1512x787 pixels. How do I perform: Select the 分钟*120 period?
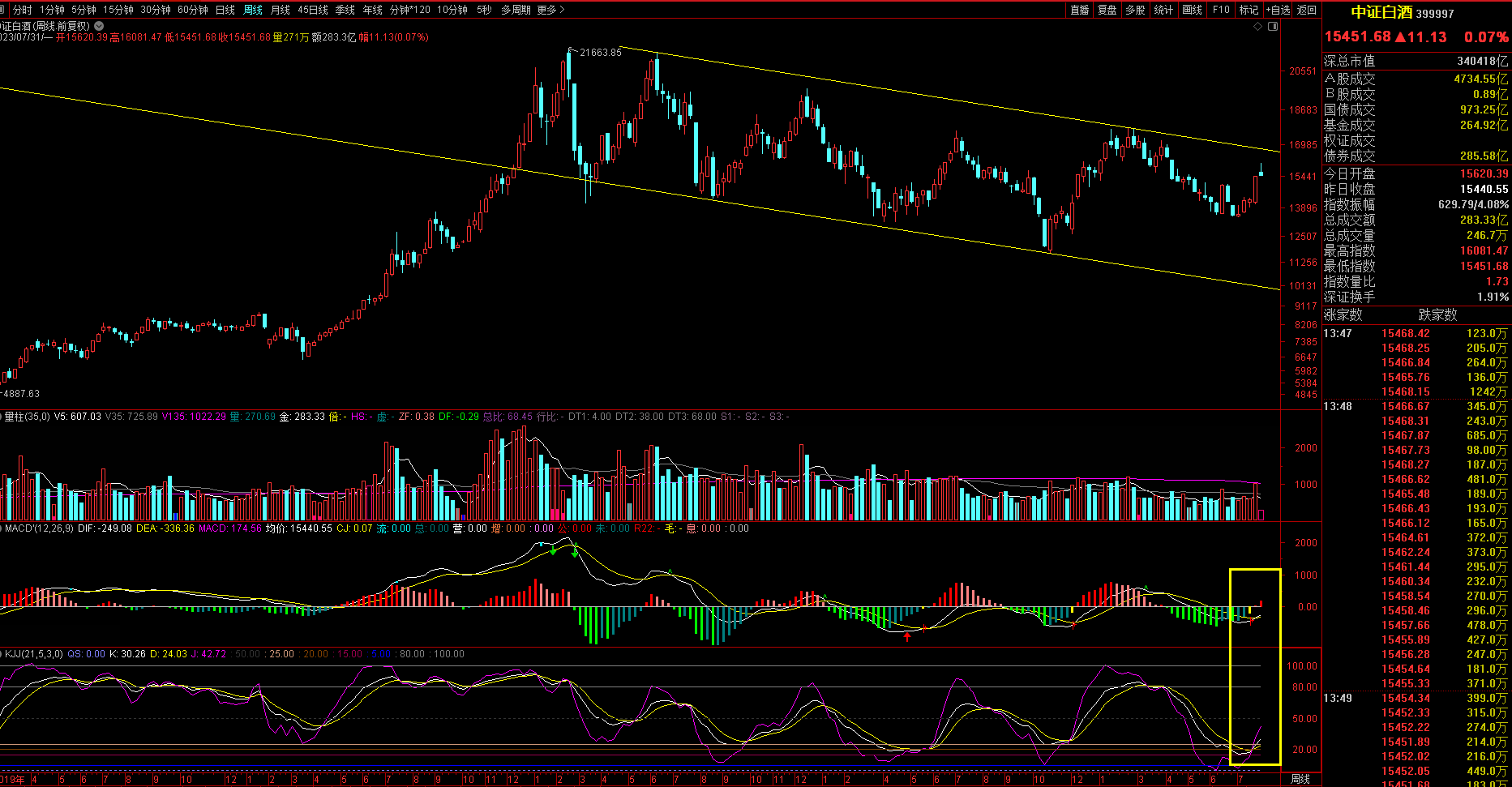pyautogui.click(x=410, y=10)
